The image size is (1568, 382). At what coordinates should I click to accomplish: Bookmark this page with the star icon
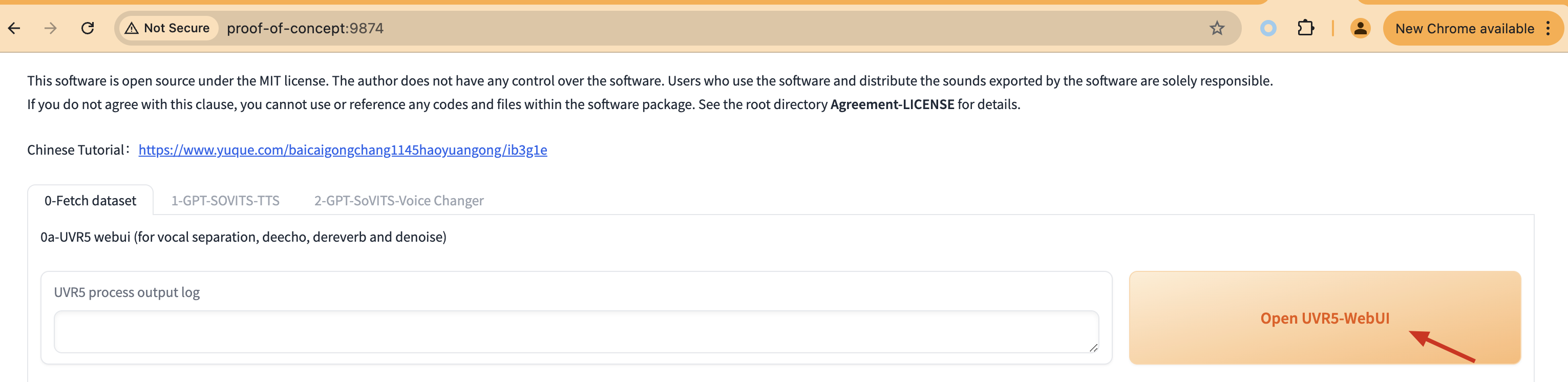pos(1216,28)
